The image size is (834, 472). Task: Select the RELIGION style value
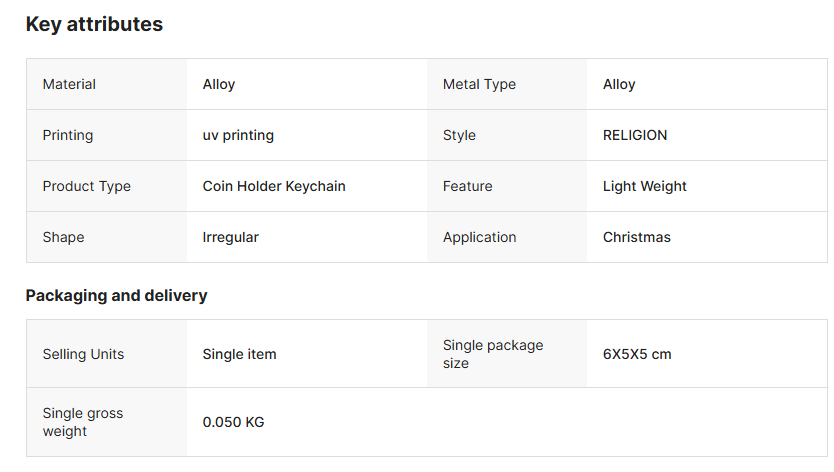[x=635, y=135]
